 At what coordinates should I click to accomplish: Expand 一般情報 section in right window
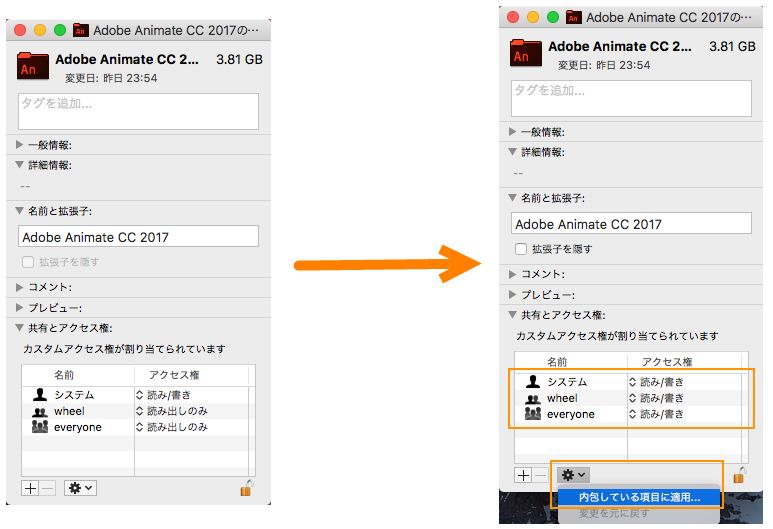(512, 132)
